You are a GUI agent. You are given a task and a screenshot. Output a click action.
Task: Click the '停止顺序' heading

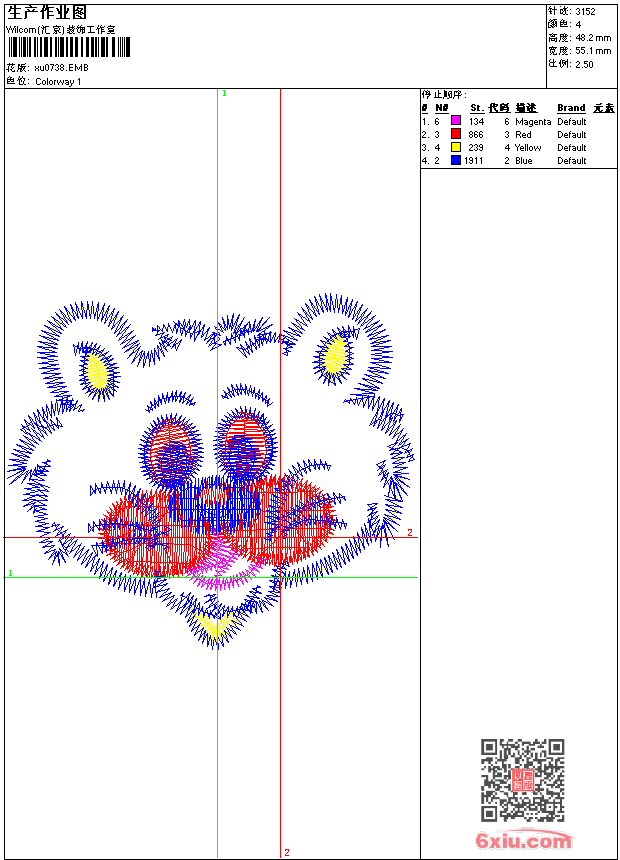tap(444, 95)
